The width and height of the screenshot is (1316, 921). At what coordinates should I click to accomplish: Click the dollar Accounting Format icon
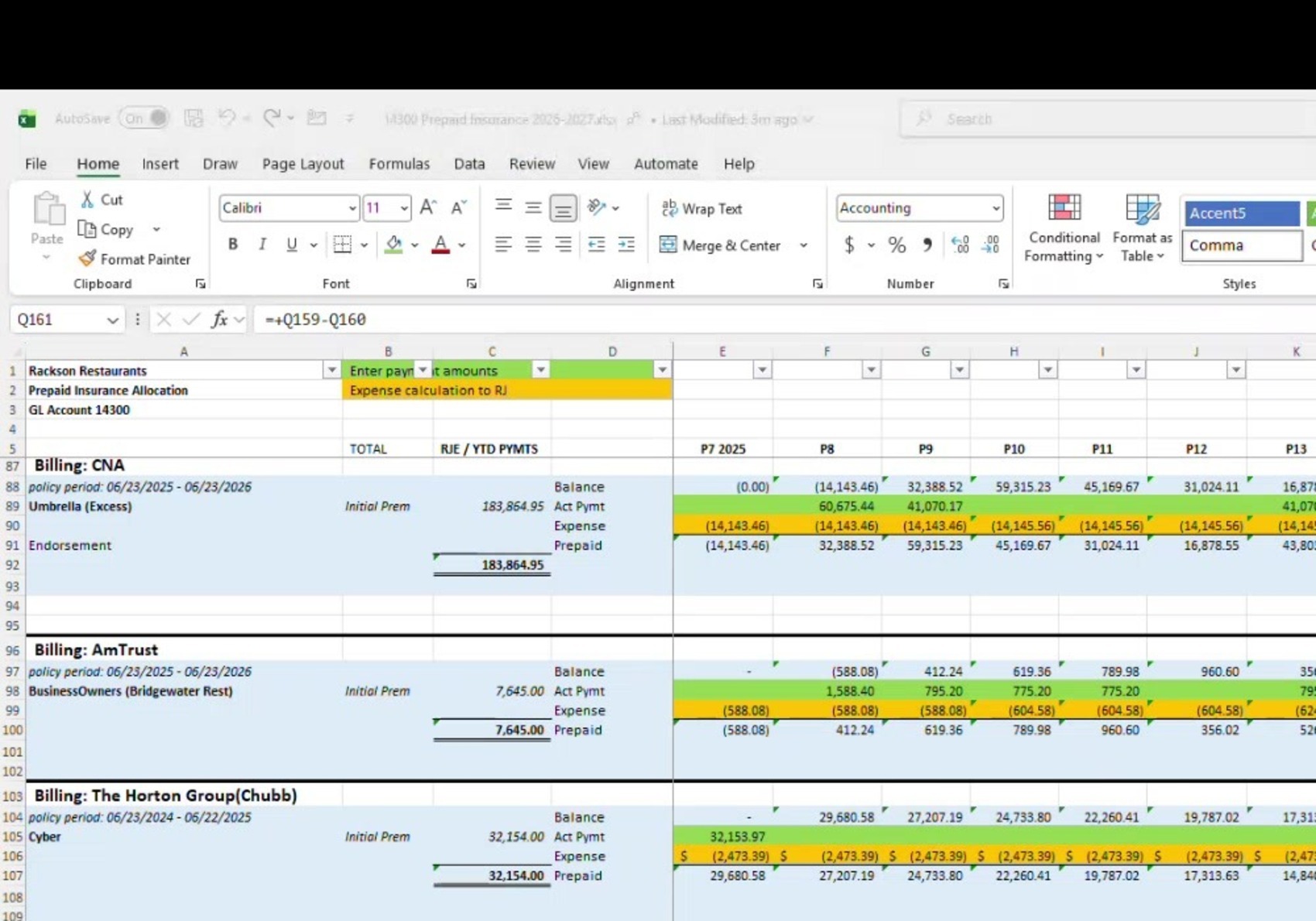(x=849, y=245)
